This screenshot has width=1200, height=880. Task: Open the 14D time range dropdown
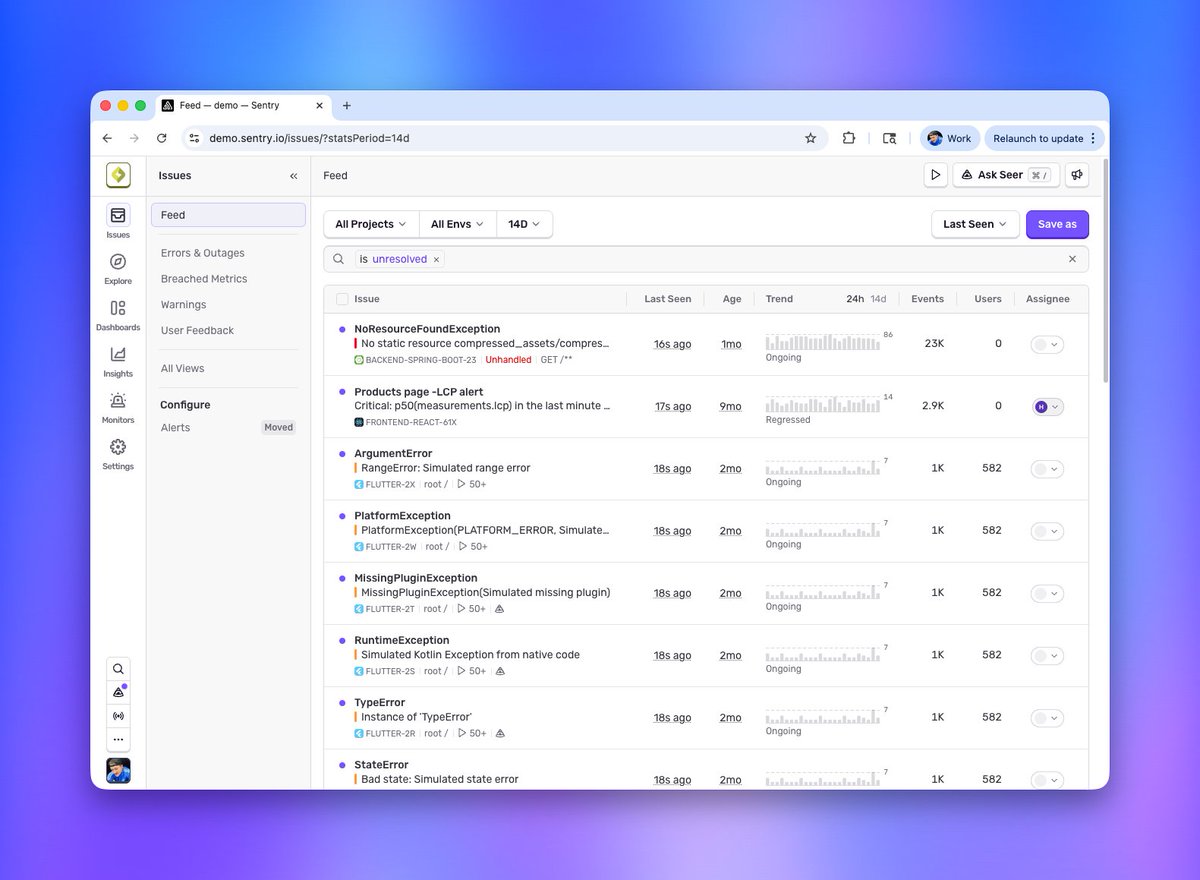click(x=524, y=224)
